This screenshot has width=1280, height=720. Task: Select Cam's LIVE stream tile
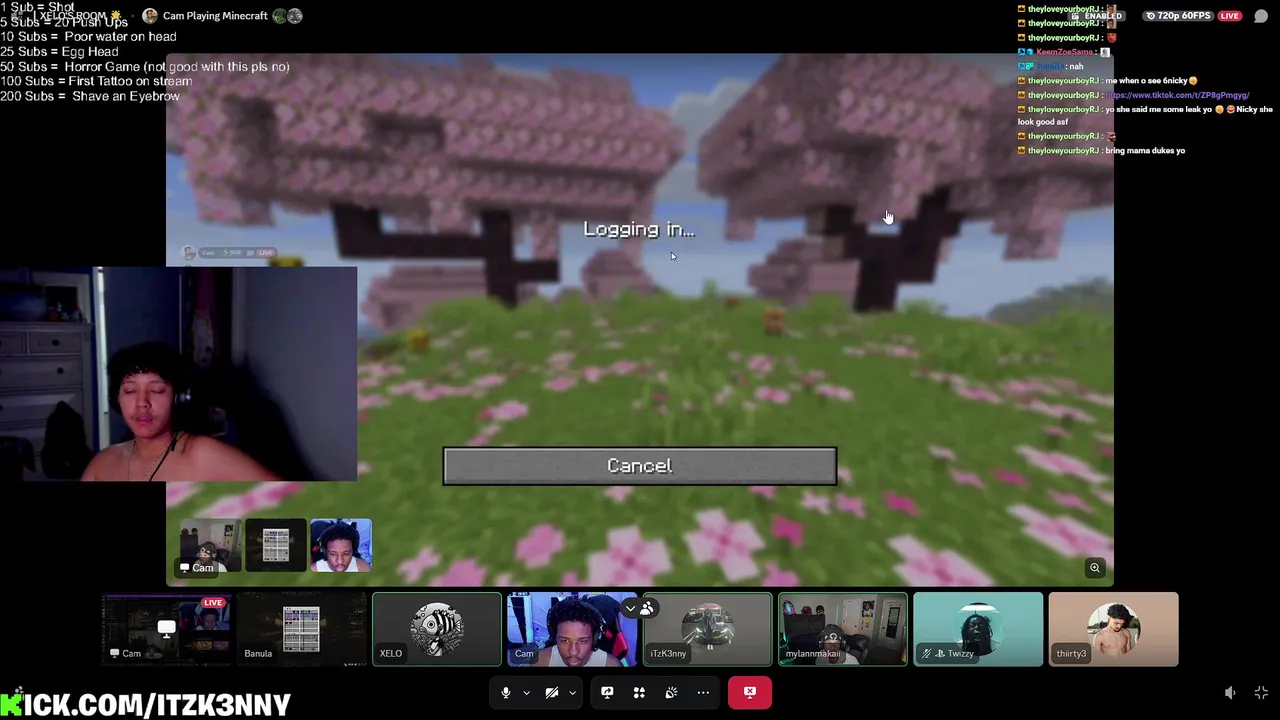[166, 629]
